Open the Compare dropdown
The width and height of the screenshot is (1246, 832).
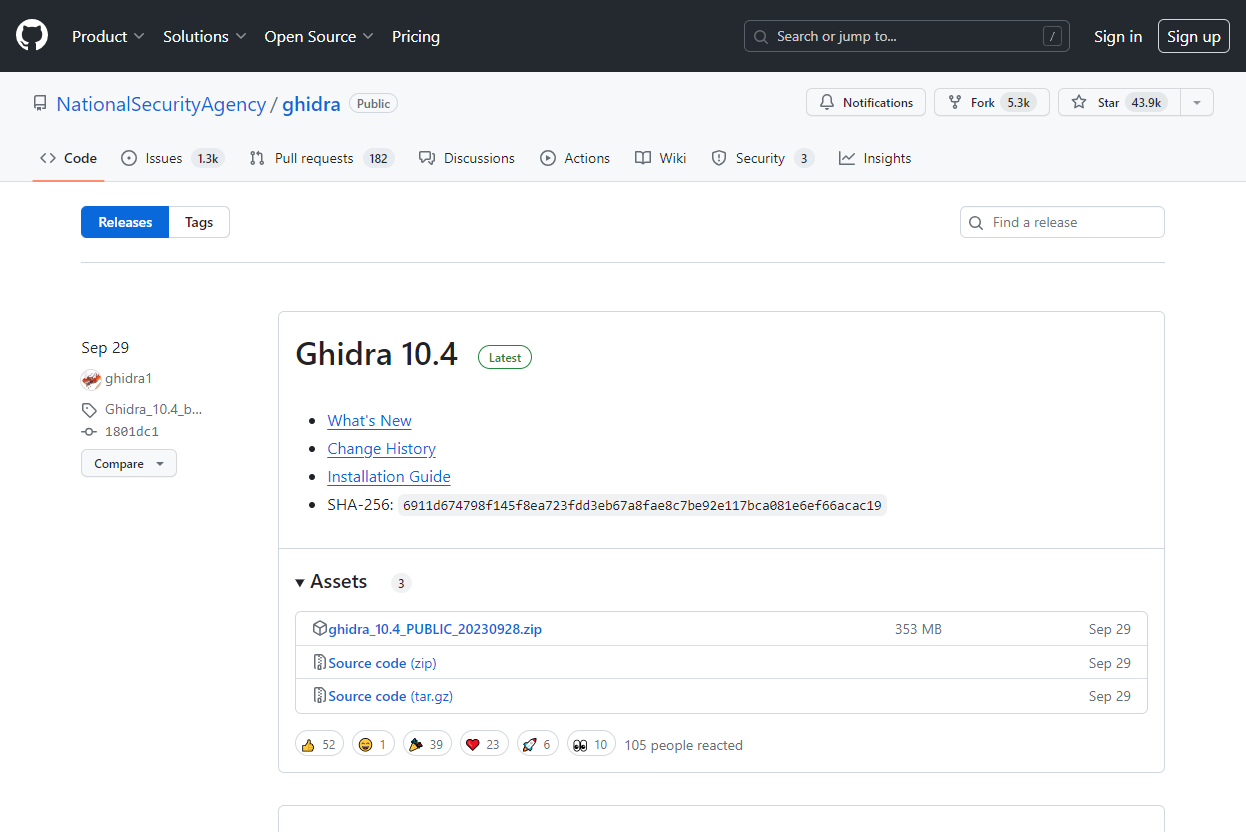click(x=129, y=464)
